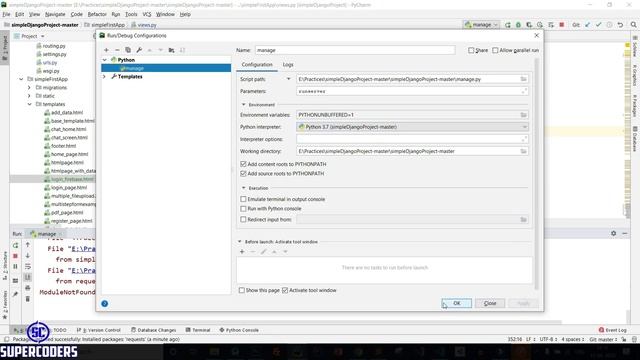The height and width of the screenshot is (360, 640).
Task: Enable the Share checkbox
Action: 471,50
